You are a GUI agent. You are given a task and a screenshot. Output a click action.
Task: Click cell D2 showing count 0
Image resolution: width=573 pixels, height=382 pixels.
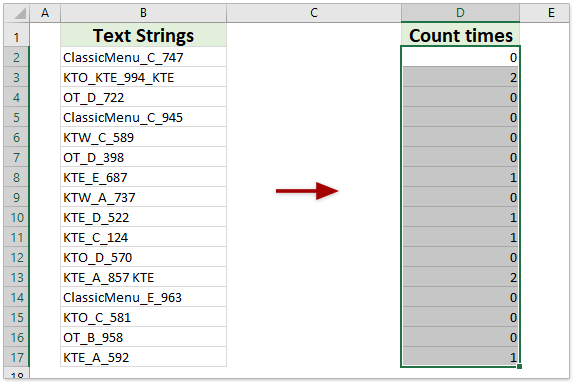click(460, 57)
